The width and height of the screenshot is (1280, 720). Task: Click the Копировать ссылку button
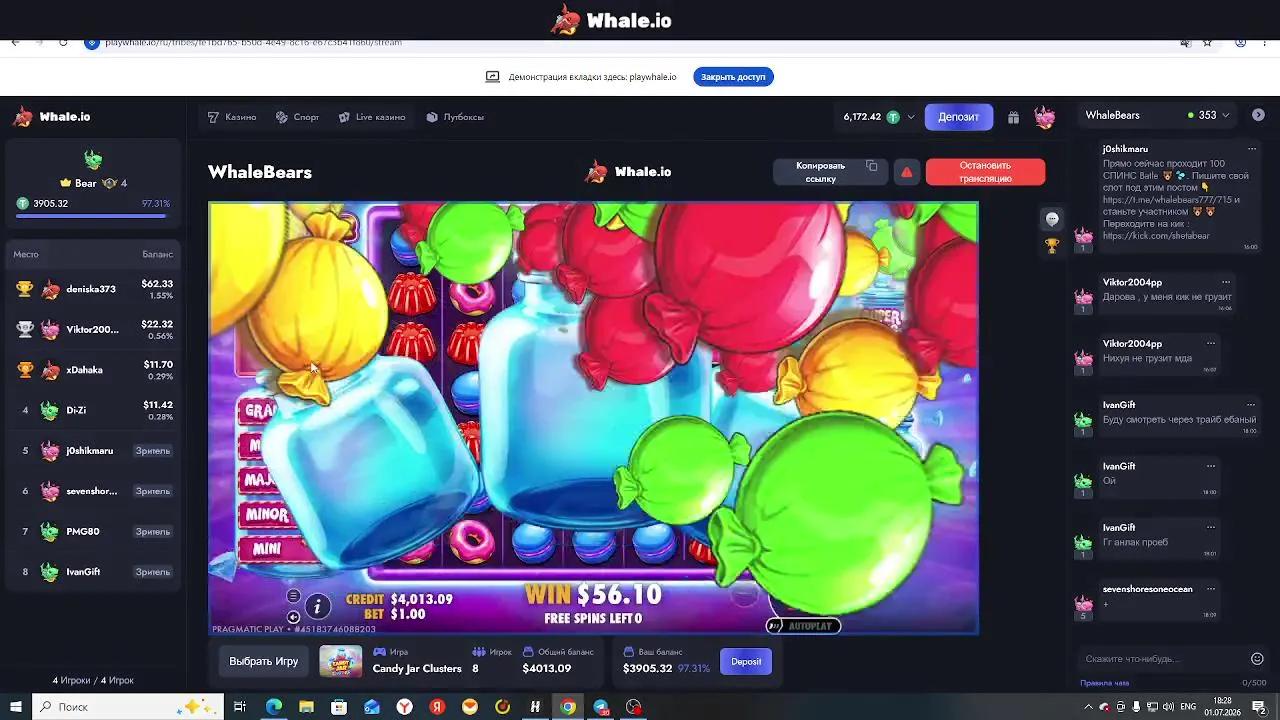830,172
